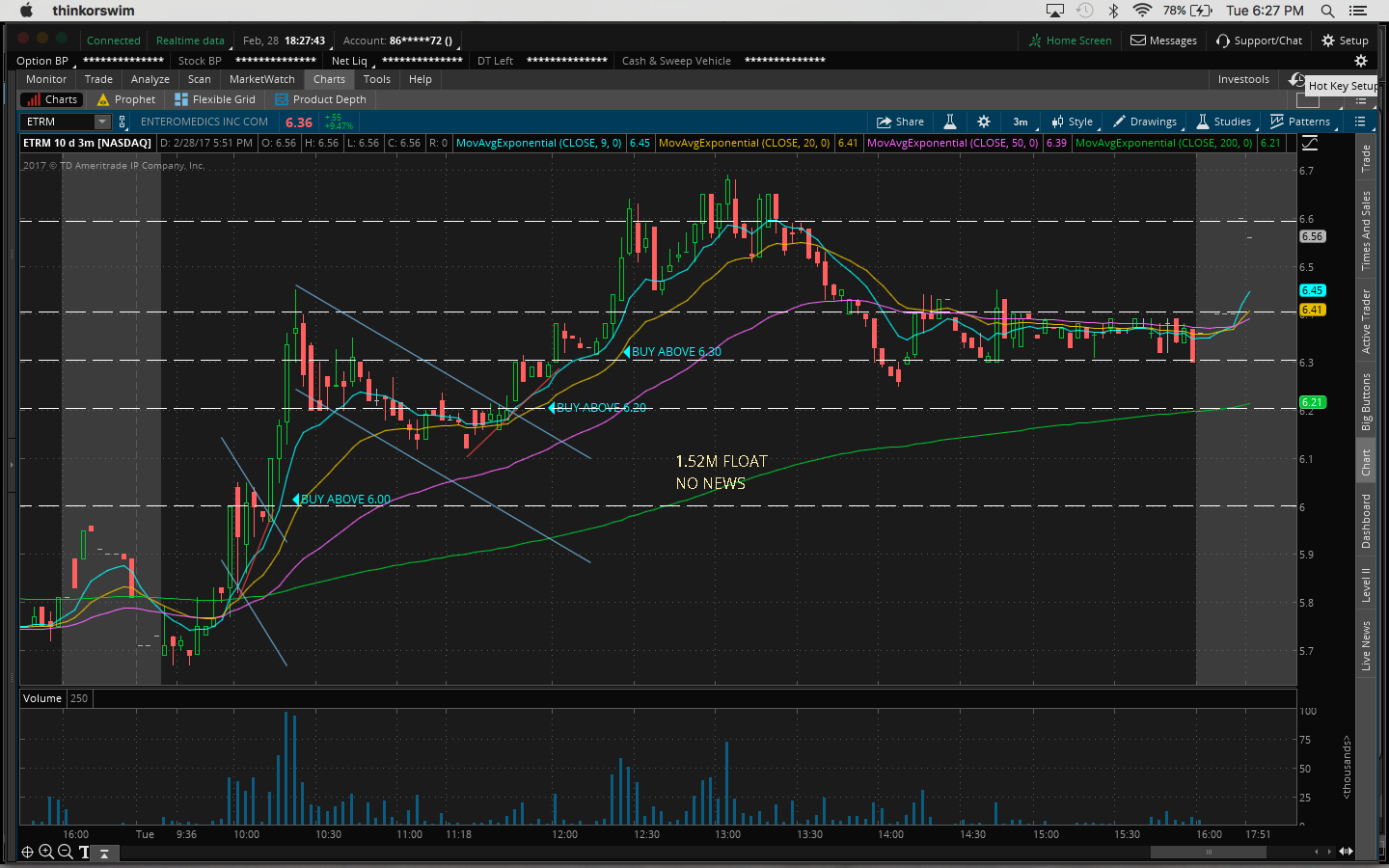The height and width of the screenshot is (868, 1389).
Task: Toggle the chart scale curve icon
Action: point(1310,143)
